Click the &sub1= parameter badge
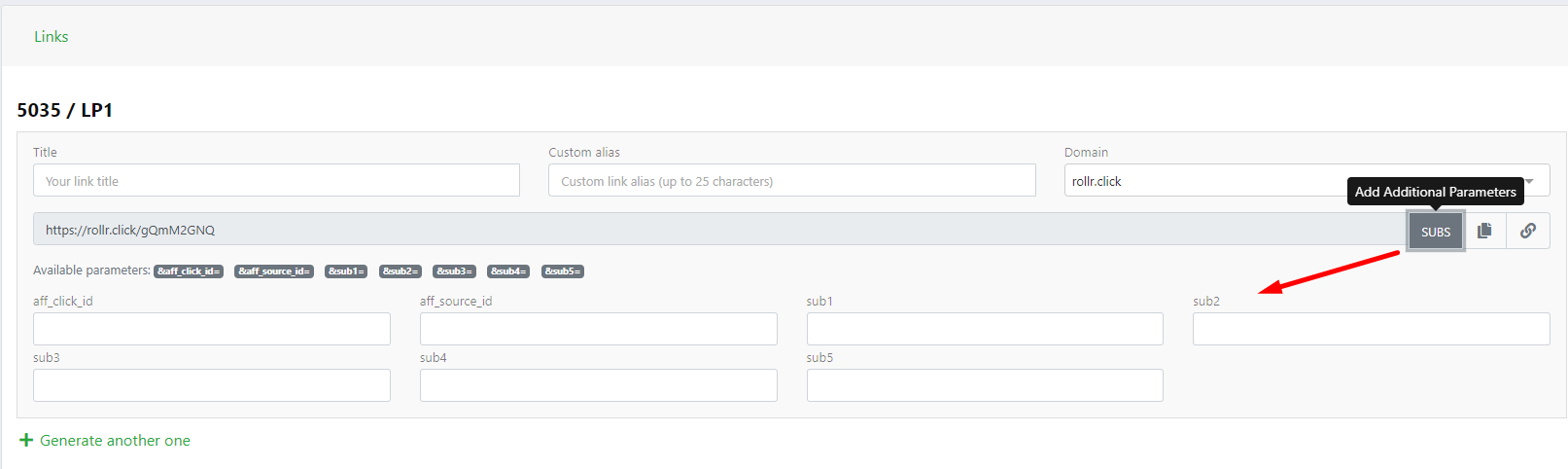The height and width of the screenshot is (469, 1568). [346, 271]
